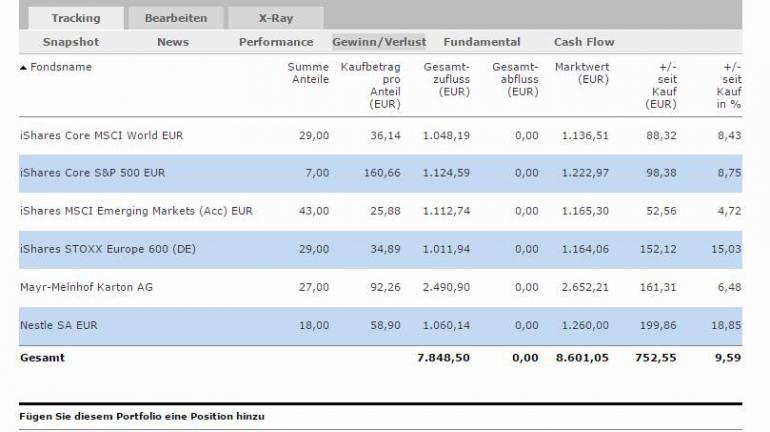Click 'Fügen Sie diesem Portfolio eine Position hinzu'
The height and width of the screenshot is (432, 770).
142,416
